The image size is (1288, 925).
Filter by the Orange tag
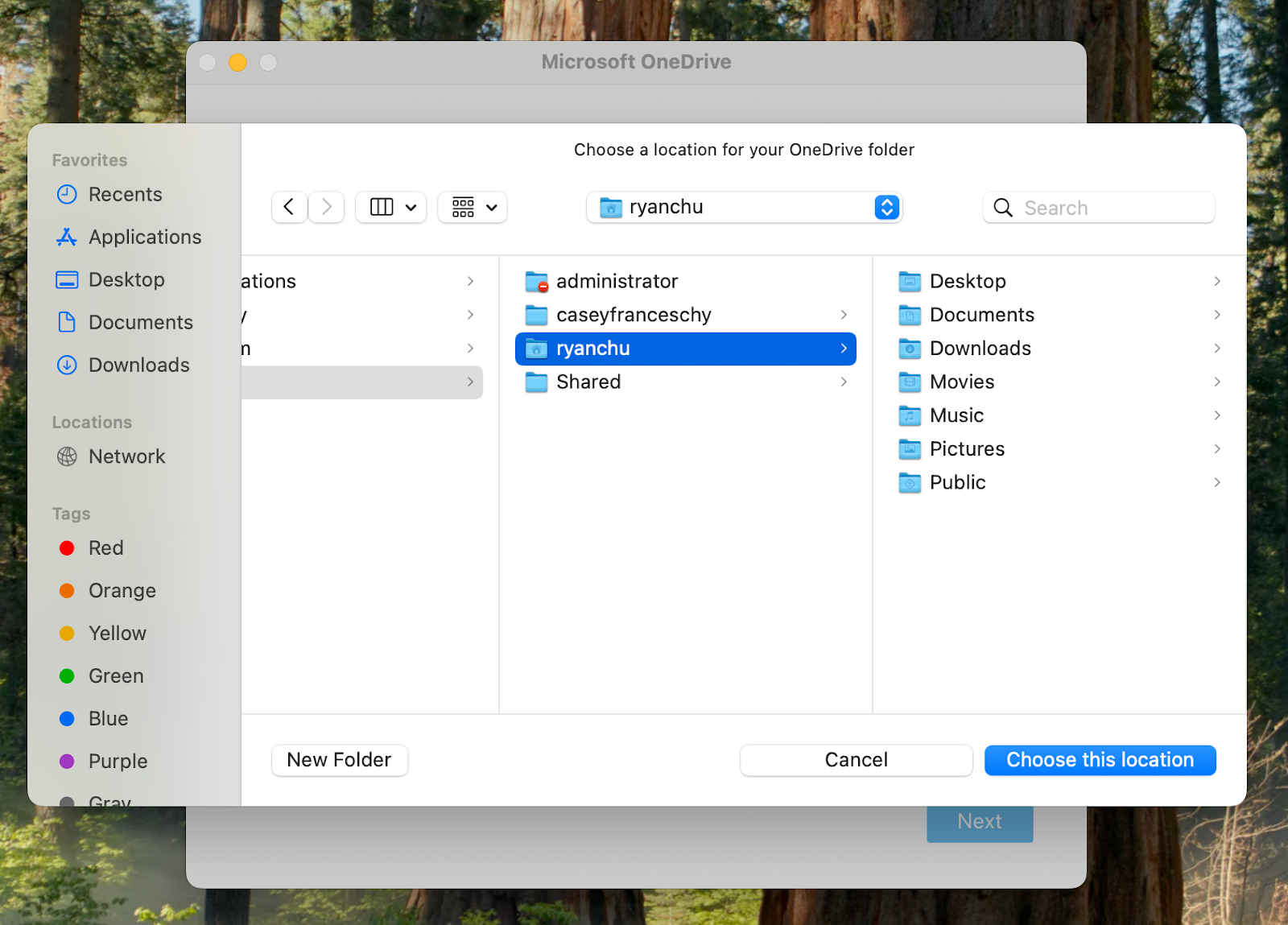(x=107, y=591)
